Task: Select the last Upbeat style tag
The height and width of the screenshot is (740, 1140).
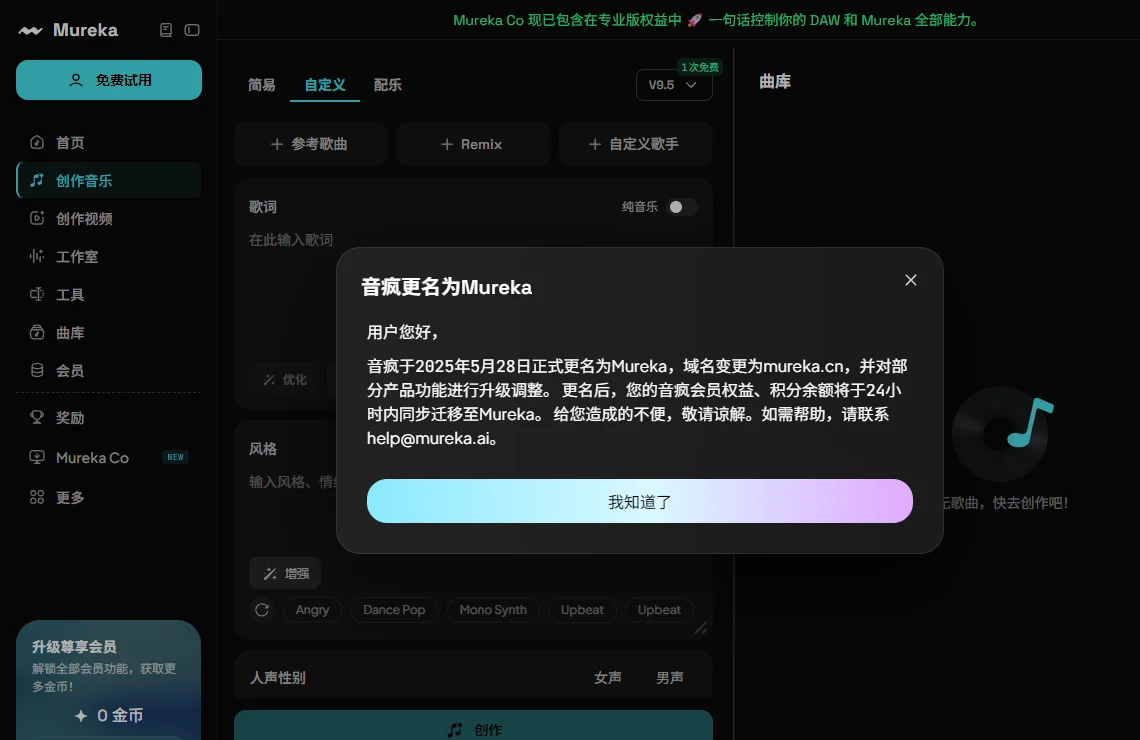Action: pyautogui.click(x=659, y=610)
